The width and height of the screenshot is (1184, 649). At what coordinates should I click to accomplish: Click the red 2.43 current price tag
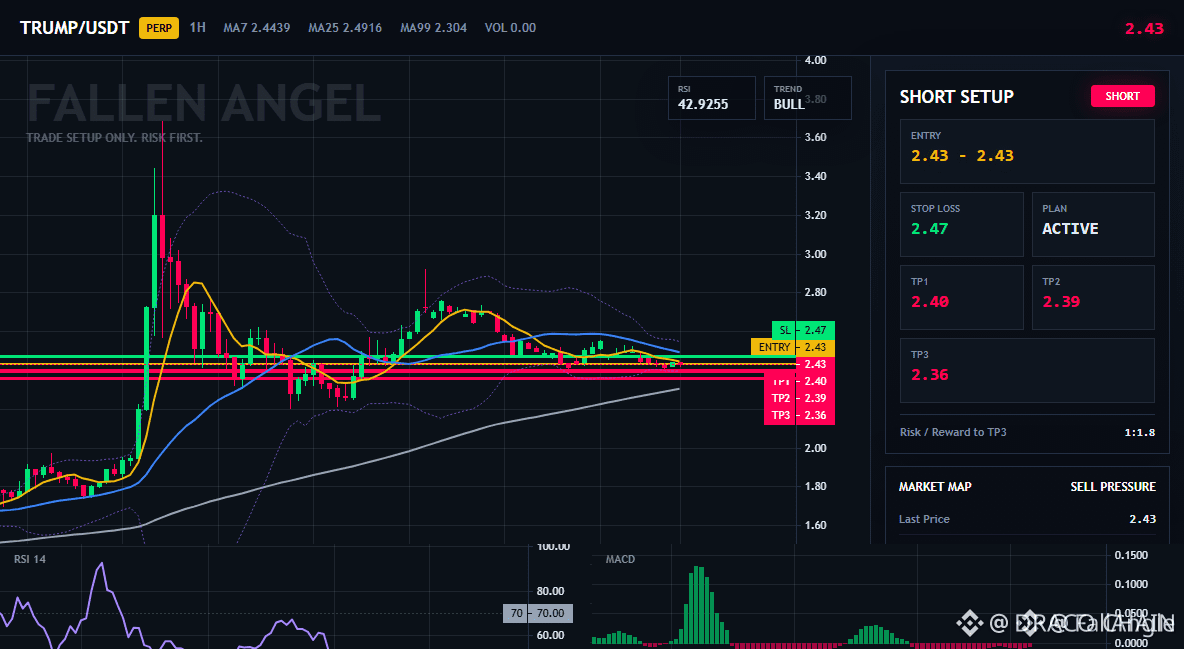click(x=815, y=364)
